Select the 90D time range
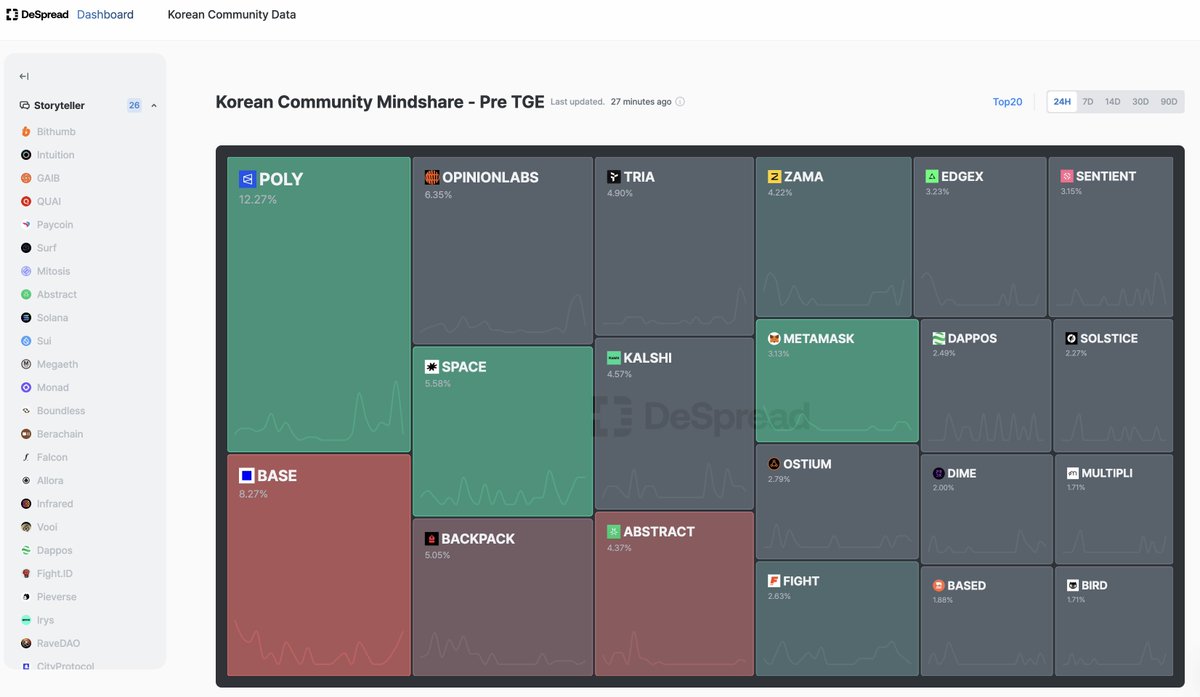 click(1168, 102)
